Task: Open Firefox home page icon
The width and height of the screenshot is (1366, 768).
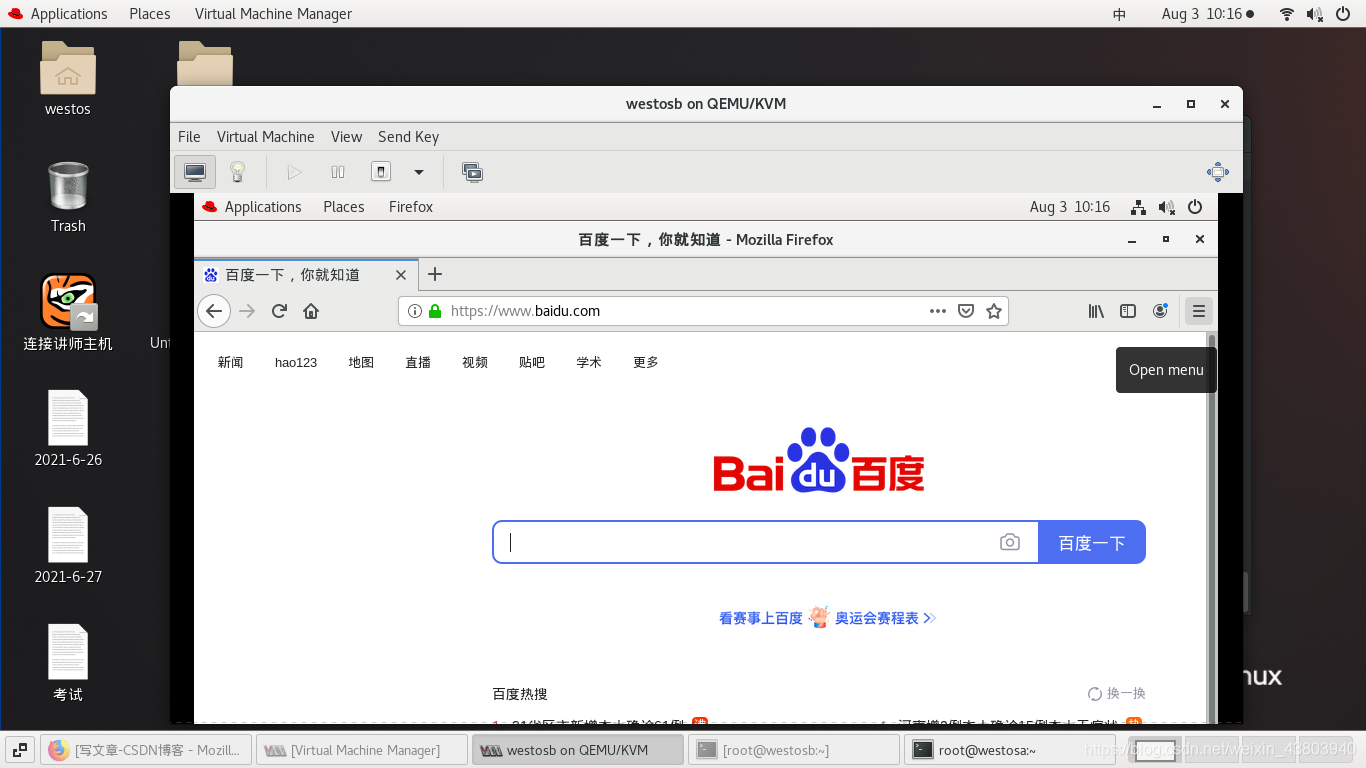Action: (311, 311)
